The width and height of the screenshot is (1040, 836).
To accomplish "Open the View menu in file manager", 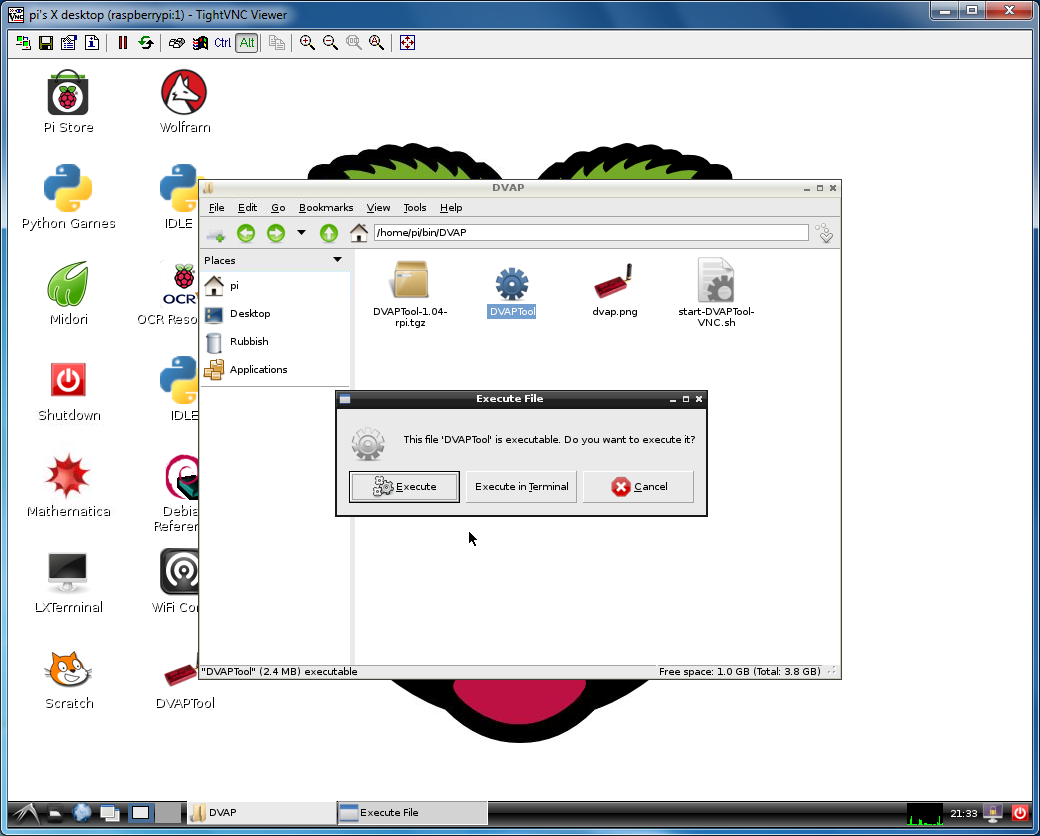I will tap(378, 208).
